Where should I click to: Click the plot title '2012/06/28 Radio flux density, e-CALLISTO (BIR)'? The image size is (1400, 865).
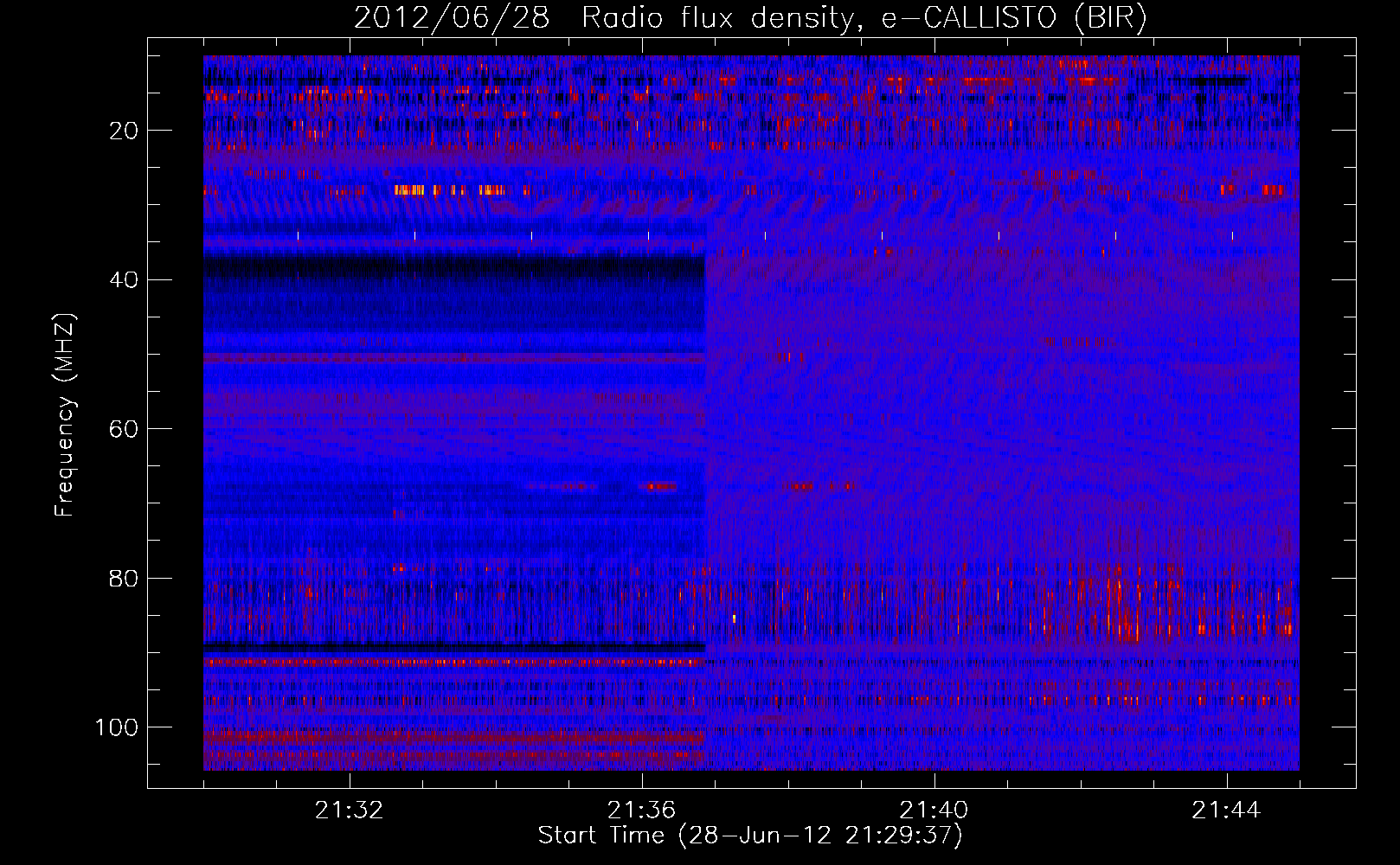750,18
